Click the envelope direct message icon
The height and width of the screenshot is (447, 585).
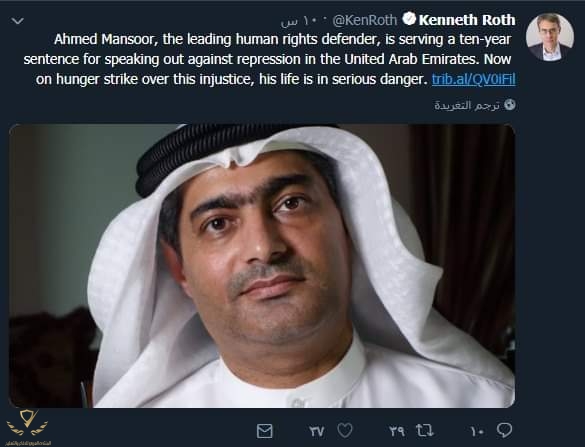265,431
